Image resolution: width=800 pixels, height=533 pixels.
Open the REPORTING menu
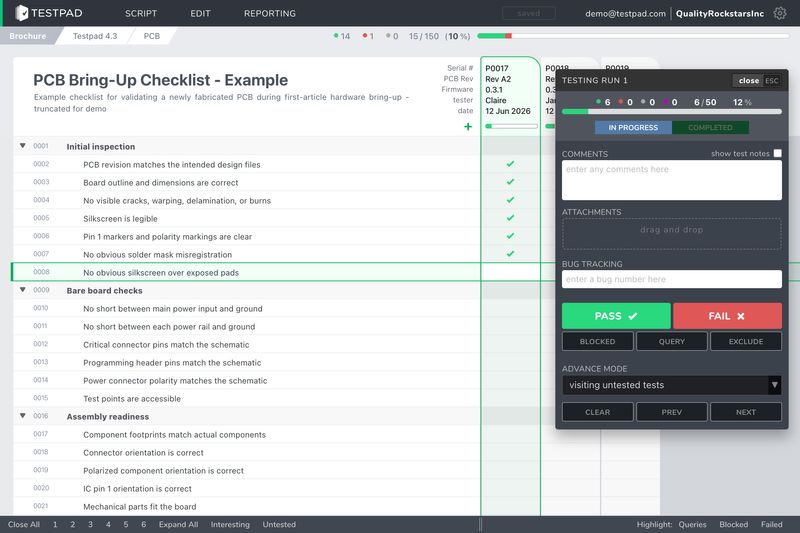click(x=269, y=13)
